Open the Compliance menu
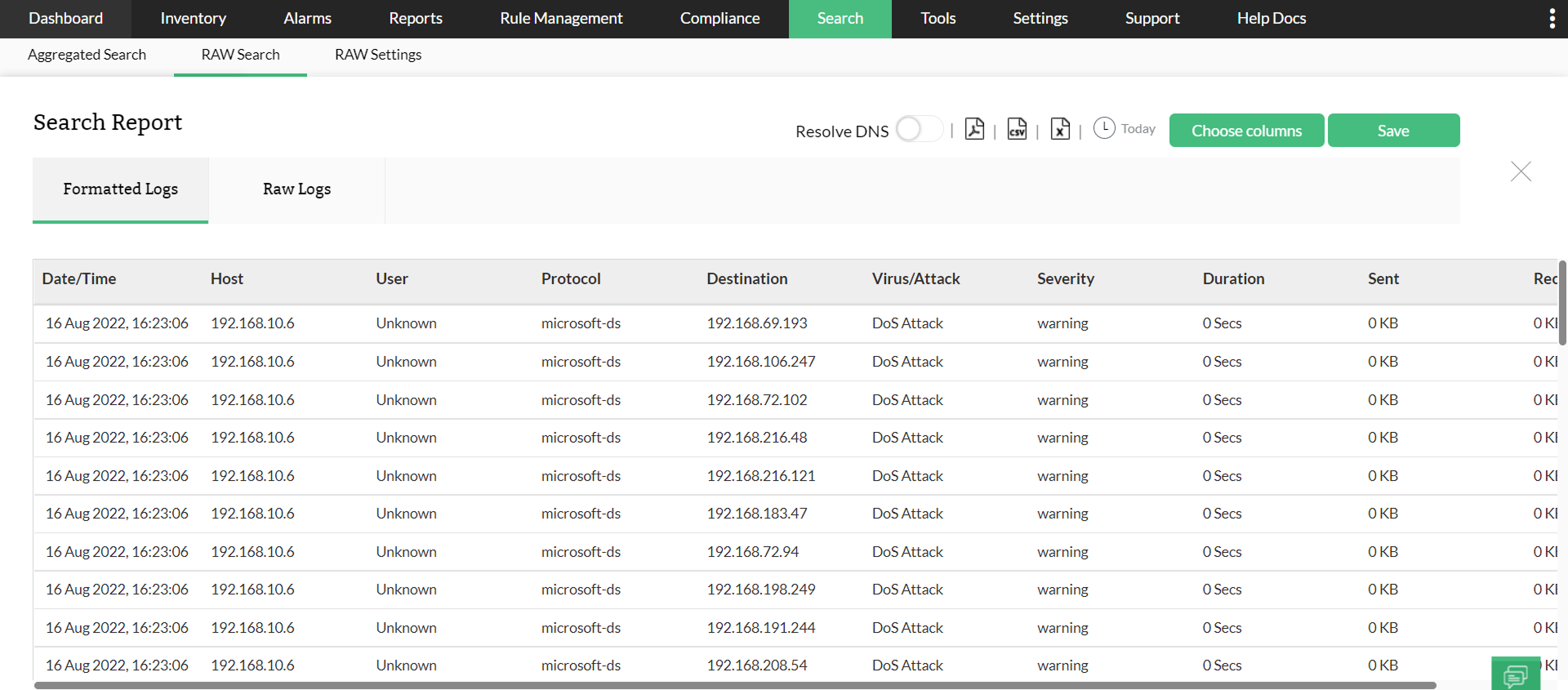This screenshot has height=690, width=1568. click(719, 19)
